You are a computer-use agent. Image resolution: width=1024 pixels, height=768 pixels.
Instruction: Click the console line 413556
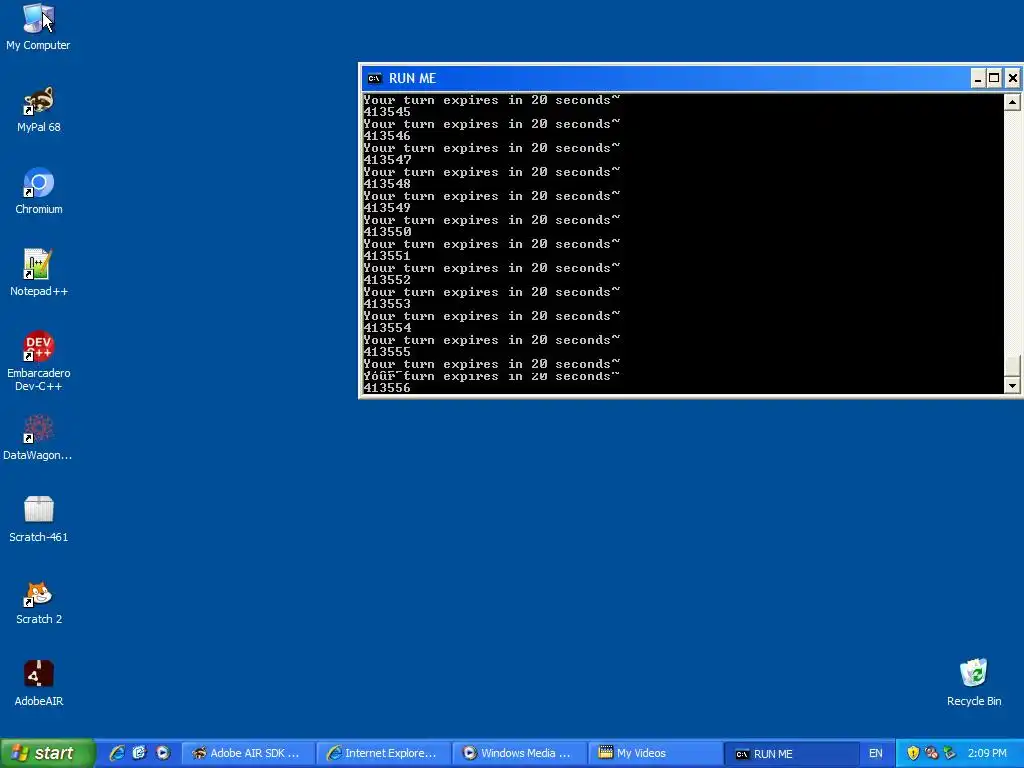(387, 388)
